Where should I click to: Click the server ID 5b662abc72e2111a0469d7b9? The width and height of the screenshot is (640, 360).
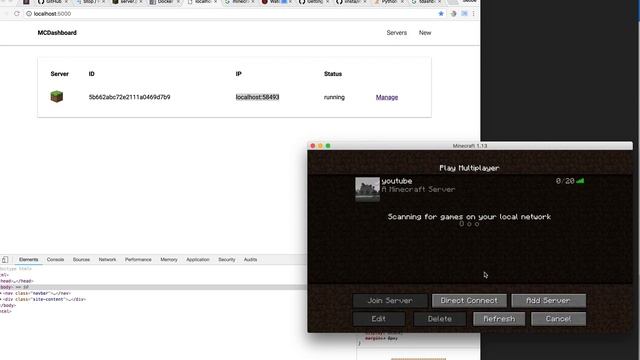(129, 97)
